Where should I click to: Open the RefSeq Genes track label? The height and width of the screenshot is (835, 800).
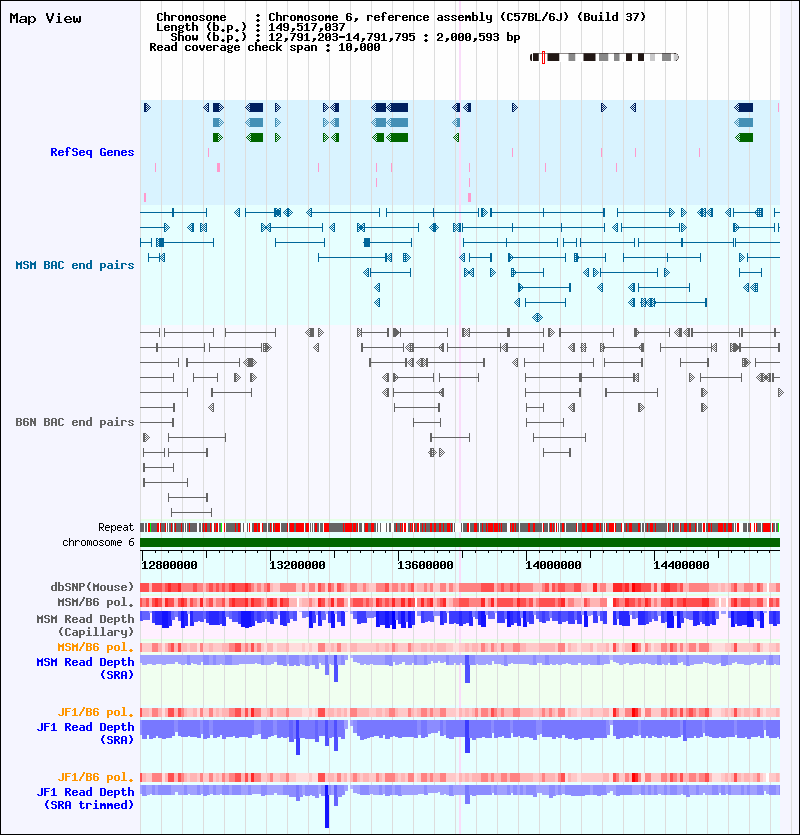pos(92,152)
